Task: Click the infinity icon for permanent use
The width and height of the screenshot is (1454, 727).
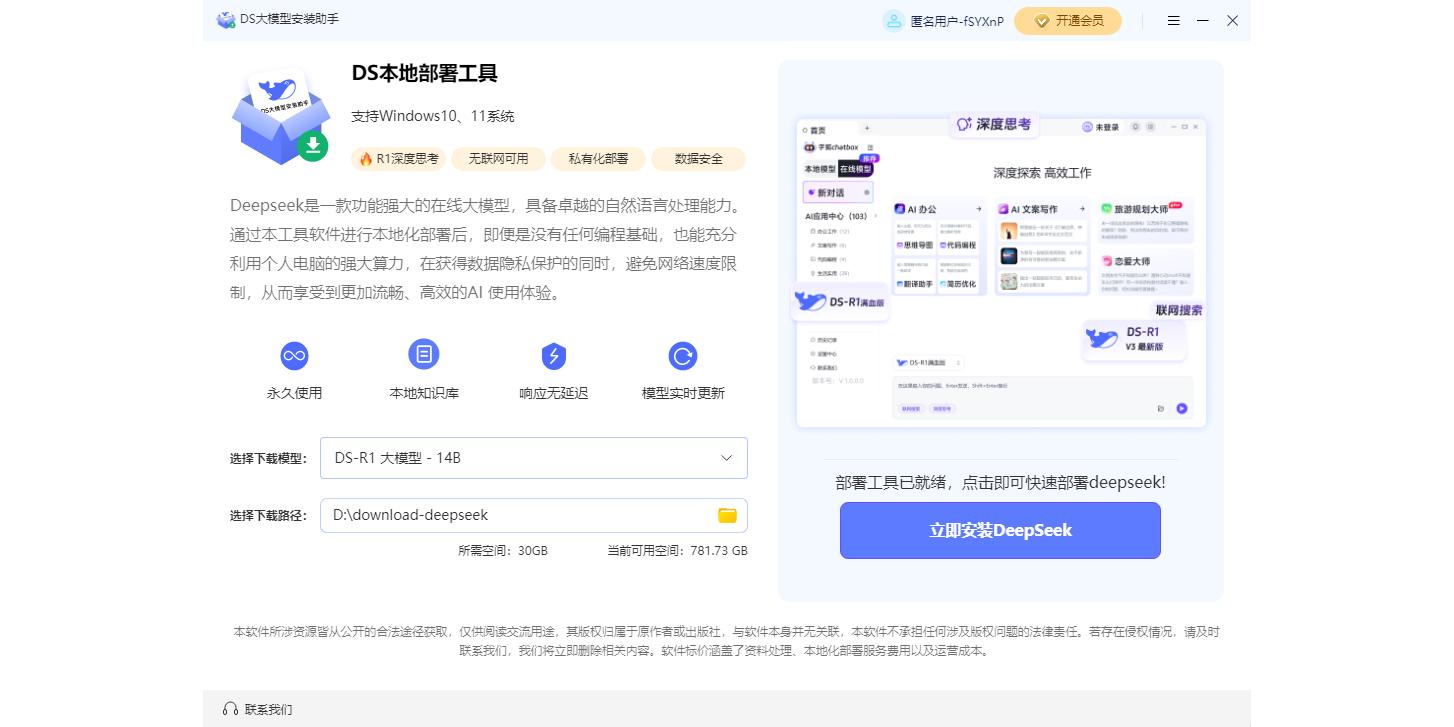Action: tap(294, 355)
